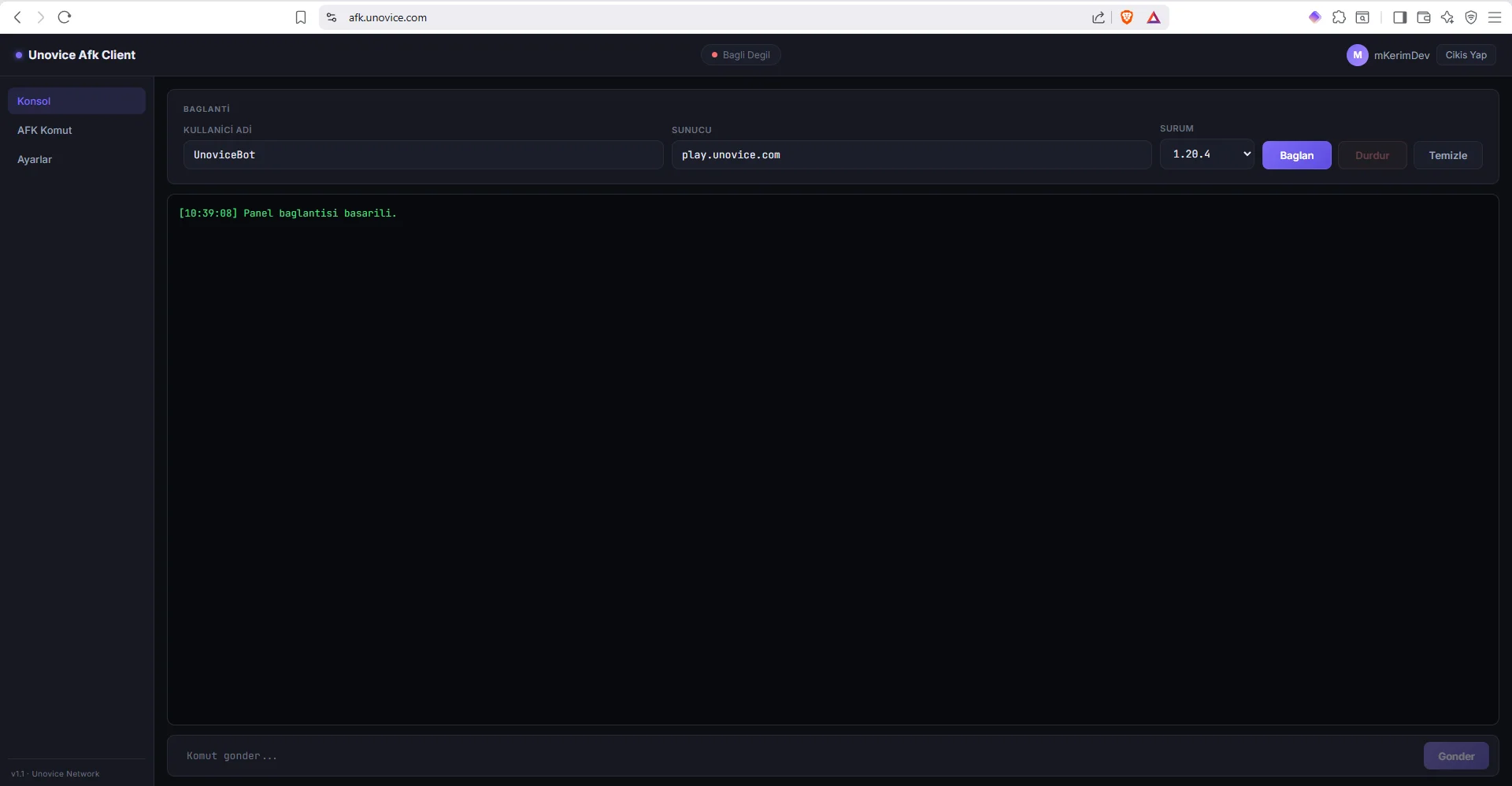Log out using the Cikis Yap button
The width and height of the screenshot is (1512, 786).
(x=1466, y=55)
